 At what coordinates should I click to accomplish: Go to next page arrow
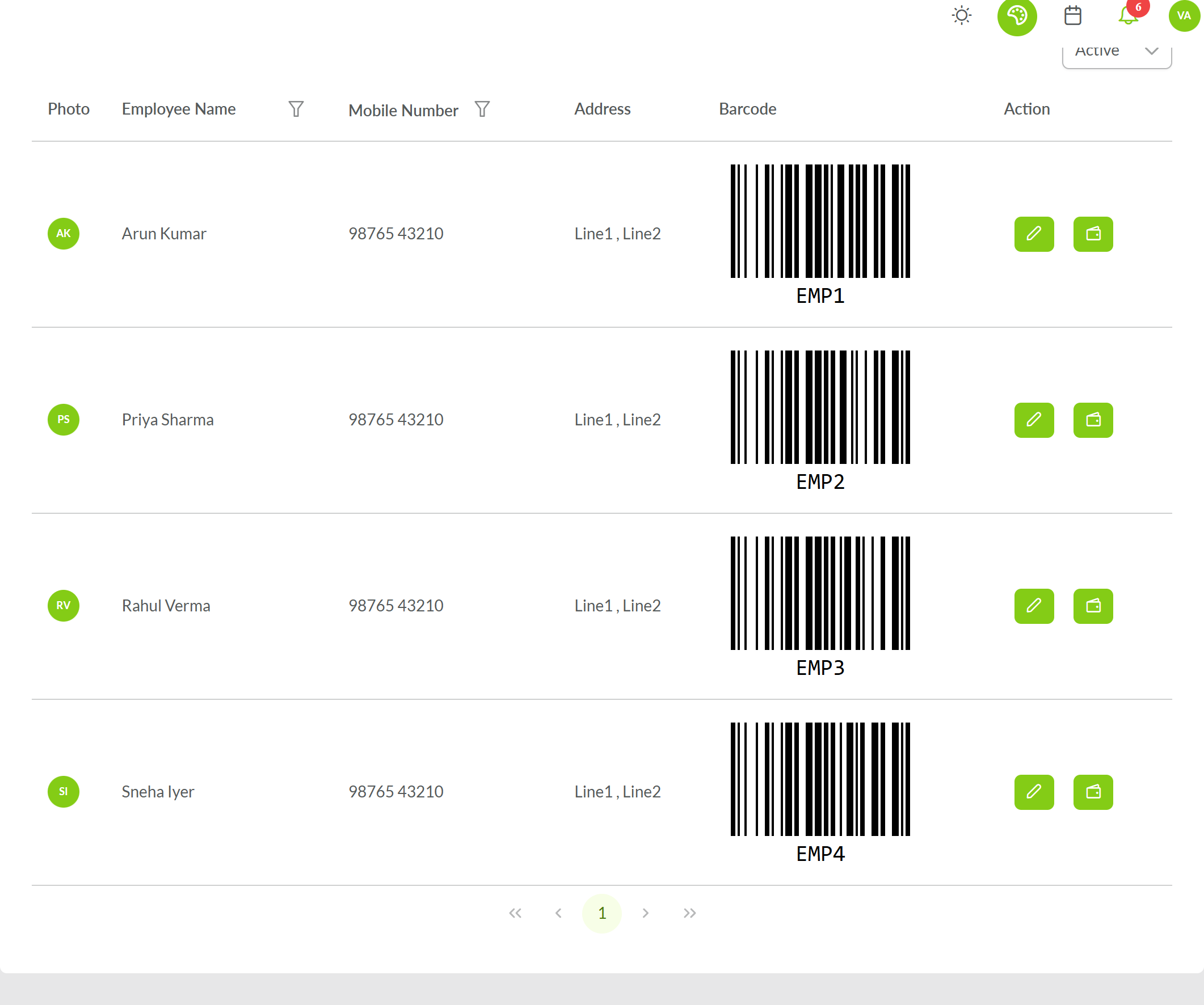(646, 913)
